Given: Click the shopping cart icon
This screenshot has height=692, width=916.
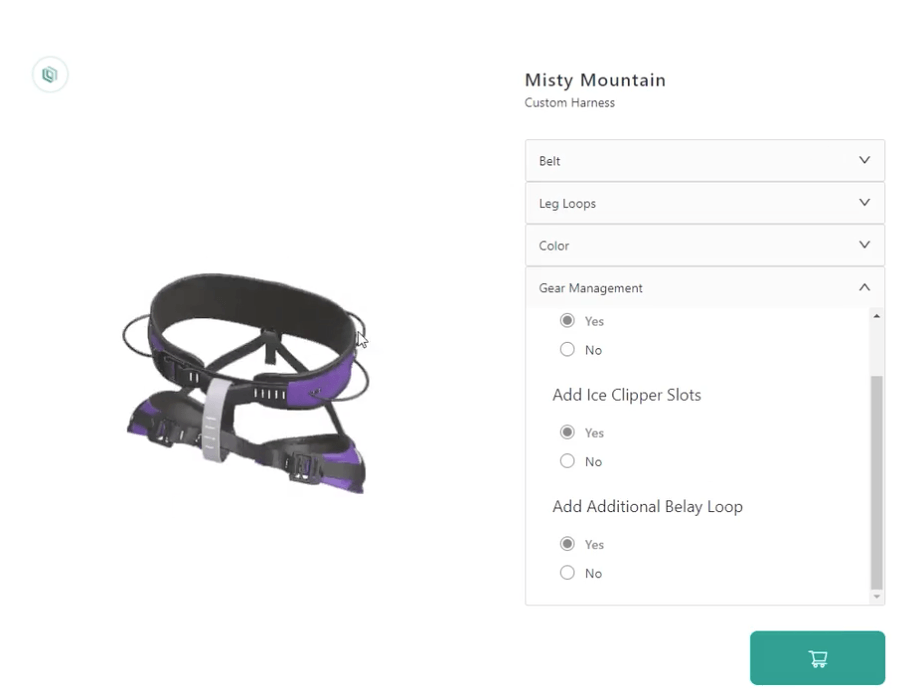Looking at the screenshot, I should (x=817, y=658).
